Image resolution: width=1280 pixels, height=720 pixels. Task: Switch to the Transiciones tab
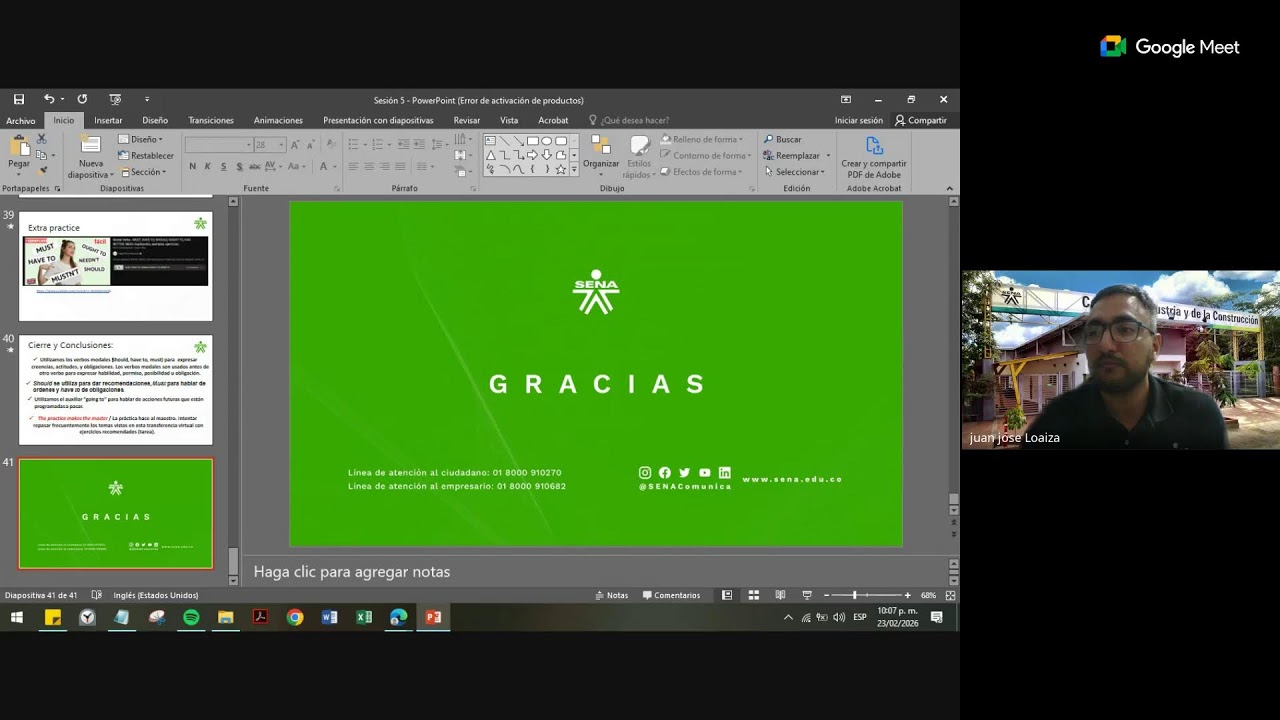[211, 120]
